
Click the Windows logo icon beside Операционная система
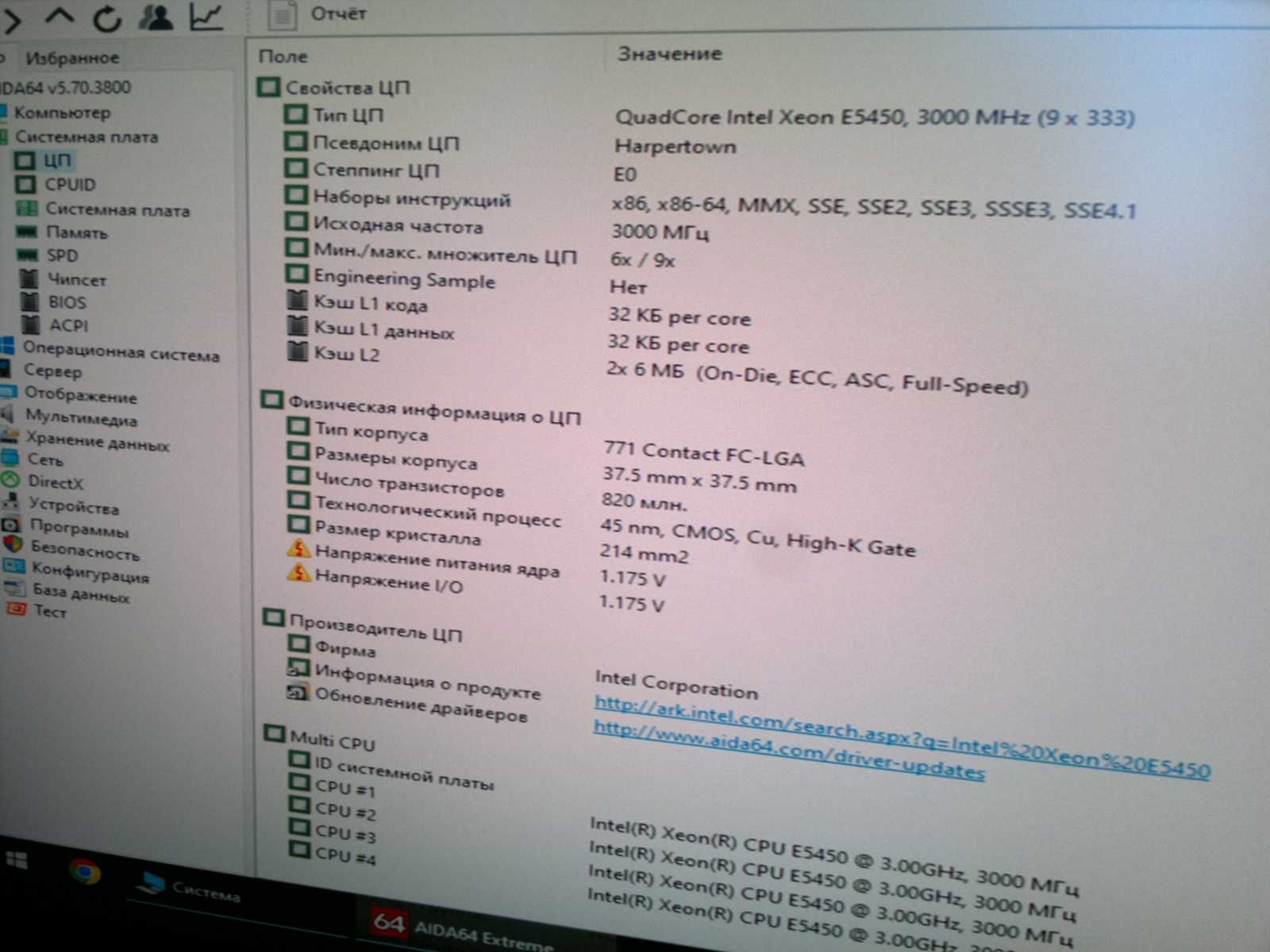[x=7, y=346]
